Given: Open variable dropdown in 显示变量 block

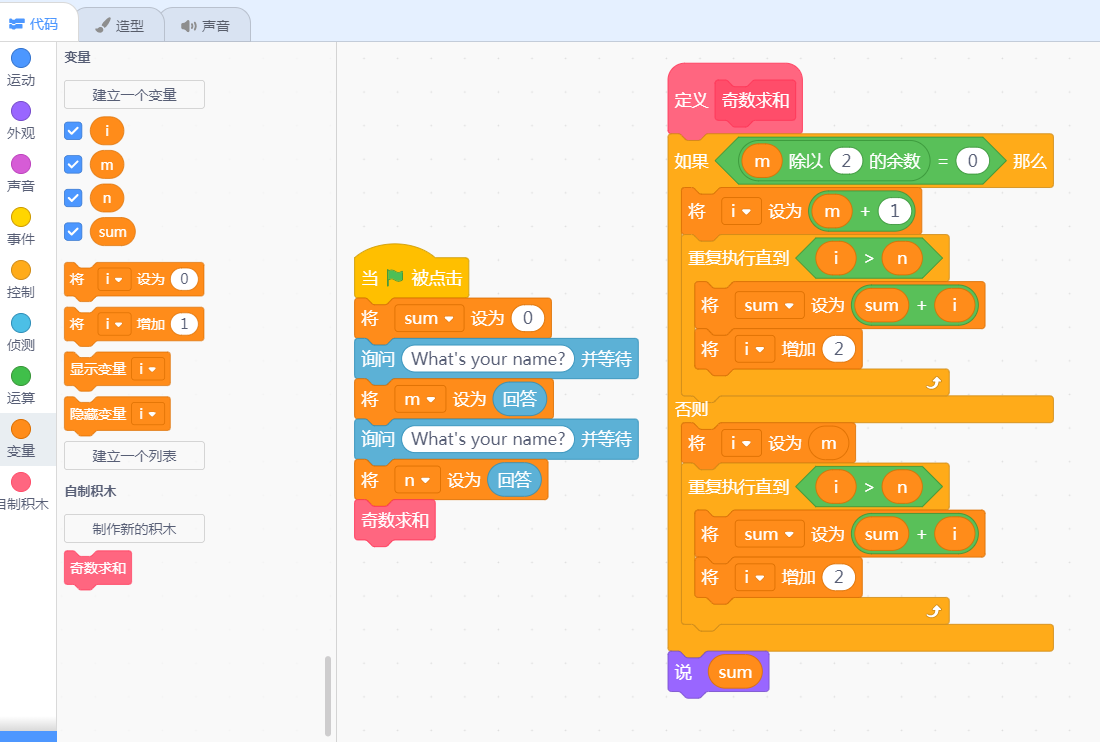Looking at the screenshot, I should 147,369.
